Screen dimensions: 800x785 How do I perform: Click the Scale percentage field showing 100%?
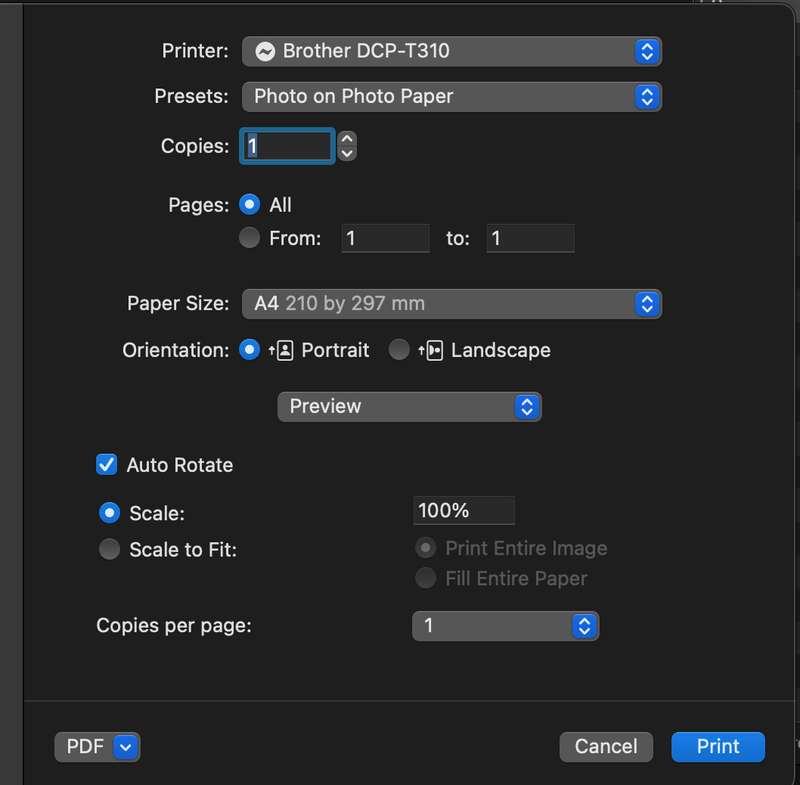click(464, 511)
